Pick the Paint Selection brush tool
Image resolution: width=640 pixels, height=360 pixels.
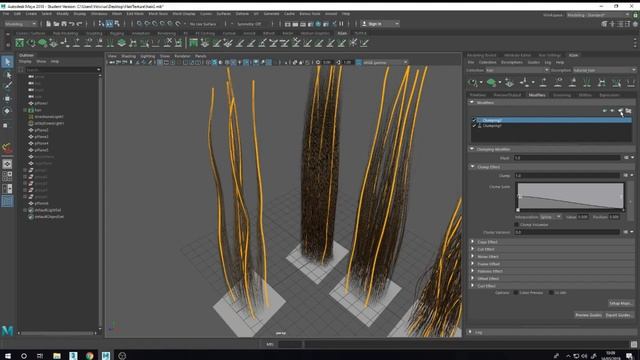pos(7,86)
